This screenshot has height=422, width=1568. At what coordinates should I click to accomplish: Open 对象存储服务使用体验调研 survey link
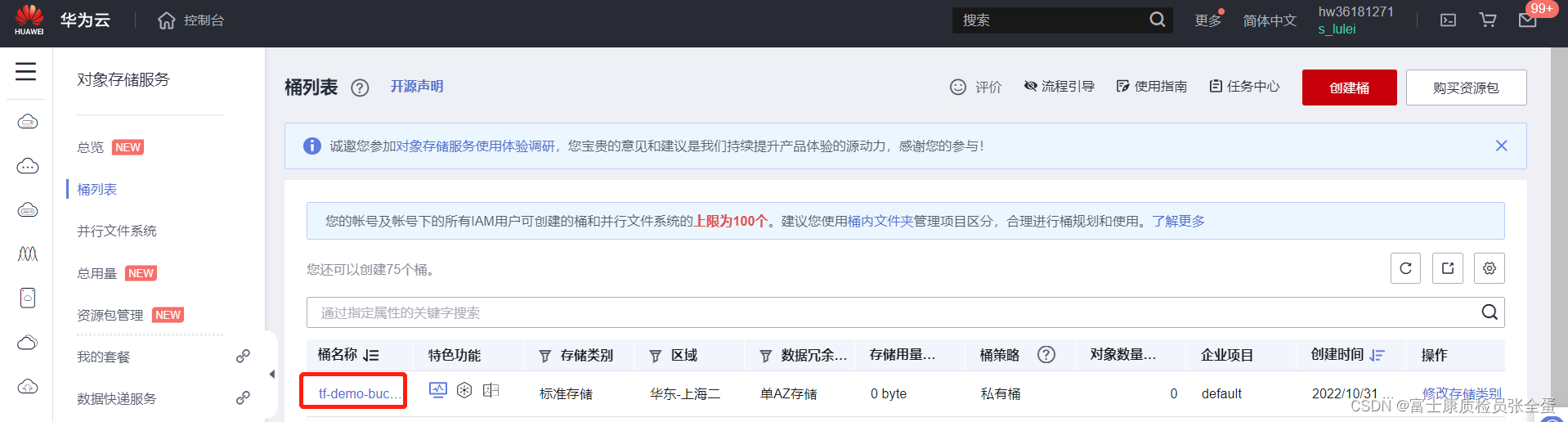(x=476, y=146)
